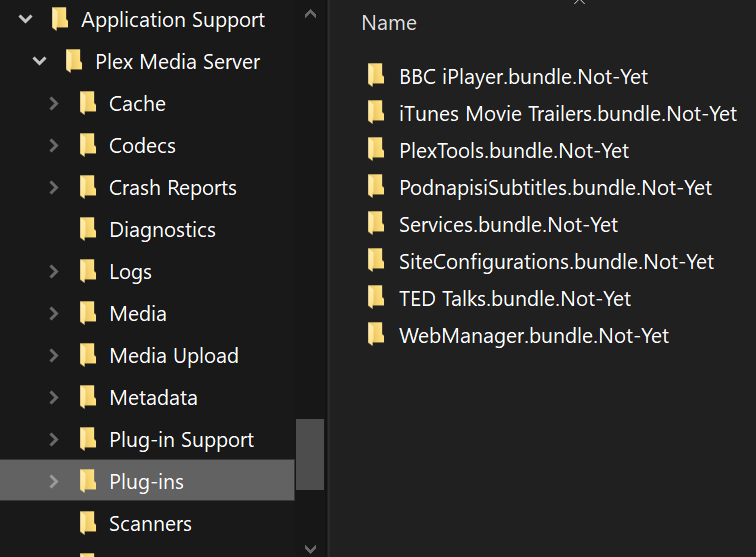The image size is (756, 557).
Task: Click the Crash Reports folder icon
Action: point(88,188)
